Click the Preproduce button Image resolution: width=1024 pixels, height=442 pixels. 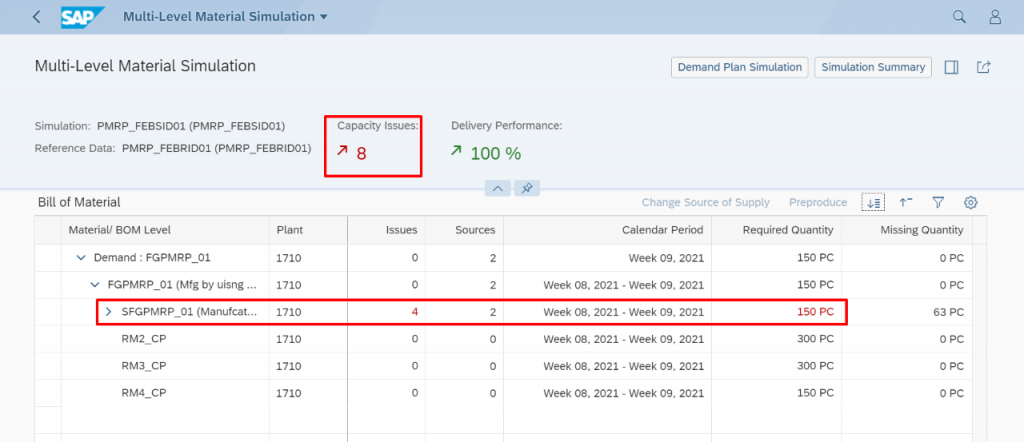point(818,202)
